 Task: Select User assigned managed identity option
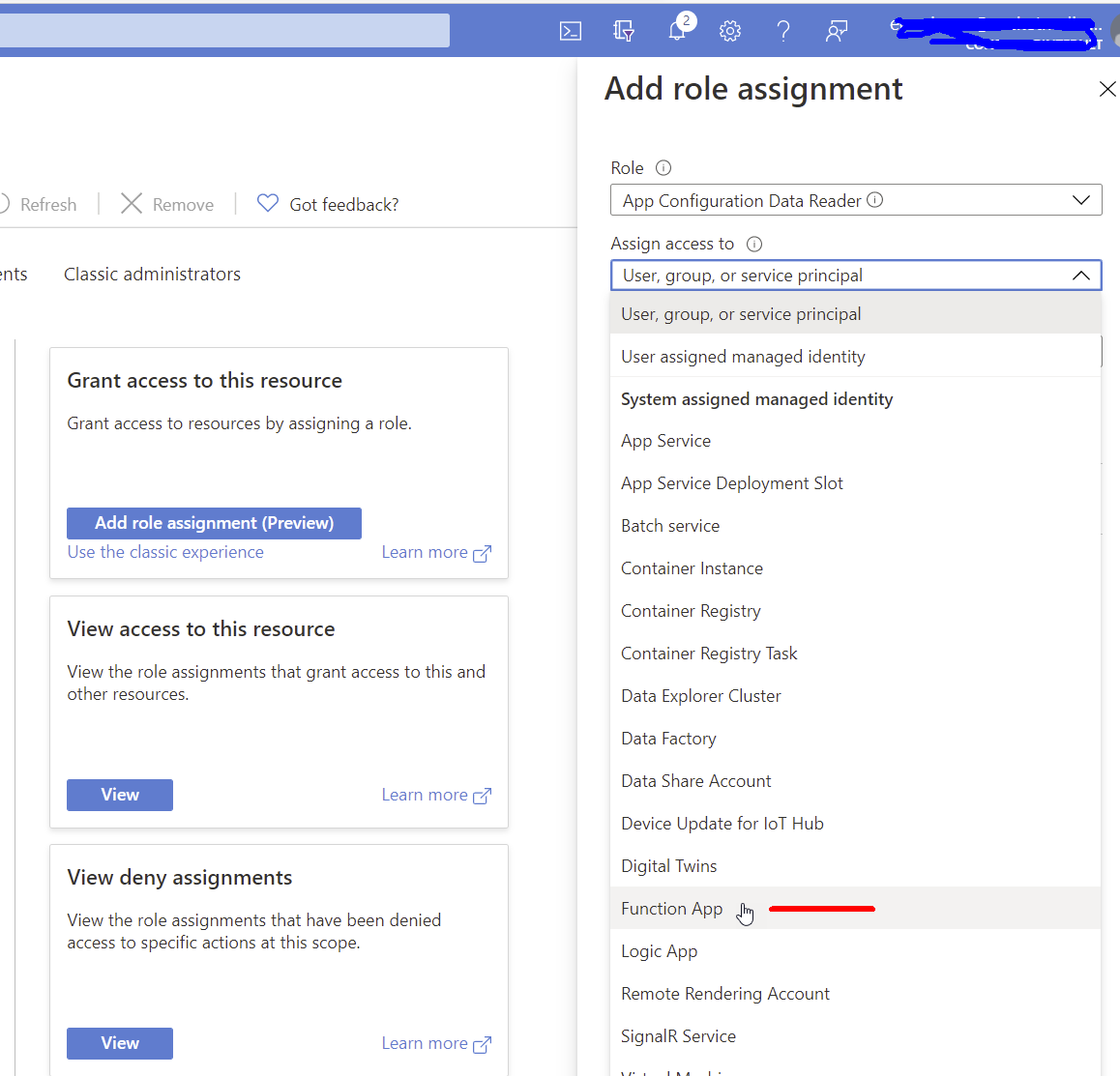[x=855, y=357]
